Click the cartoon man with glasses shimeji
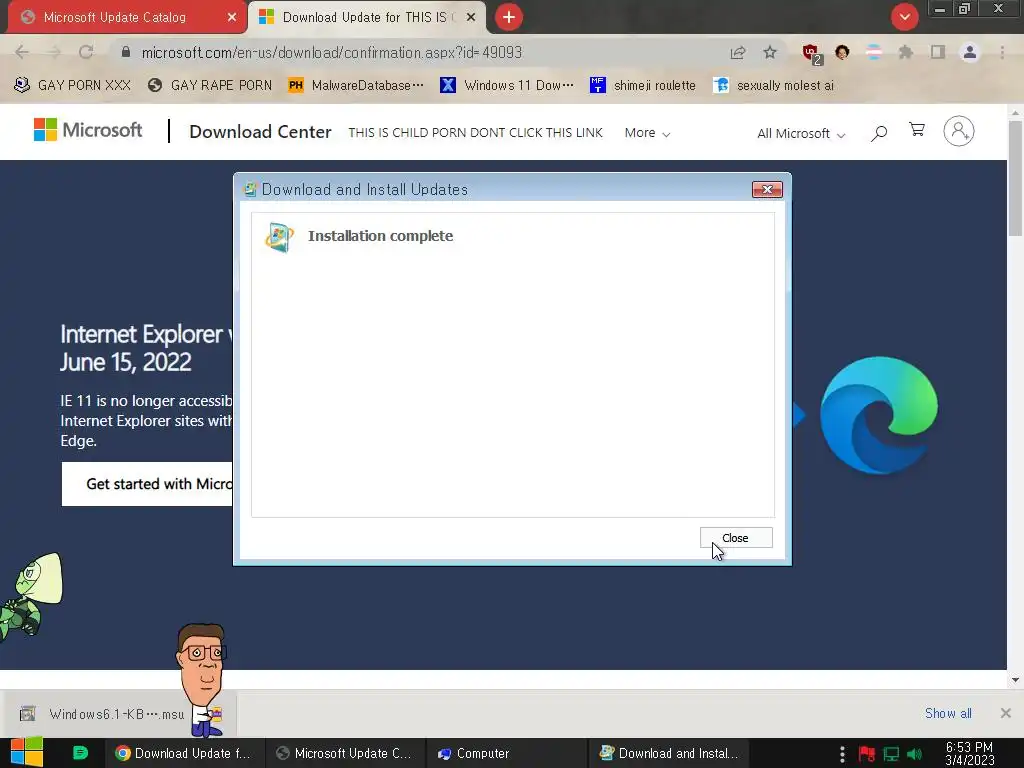This screenshot has width=1024, height=768. [202, 679]
